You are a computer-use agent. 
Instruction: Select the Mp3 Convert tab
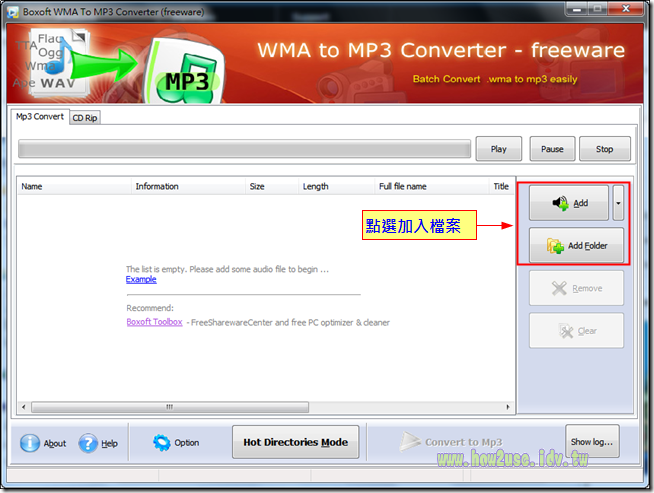40,117
